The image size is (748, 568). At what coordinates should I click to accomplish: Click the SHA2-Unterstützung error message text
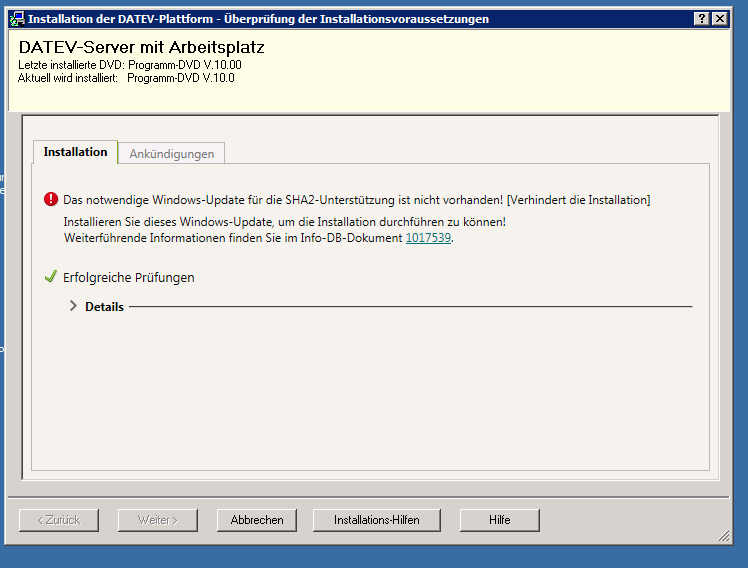(x=356, y=200)
